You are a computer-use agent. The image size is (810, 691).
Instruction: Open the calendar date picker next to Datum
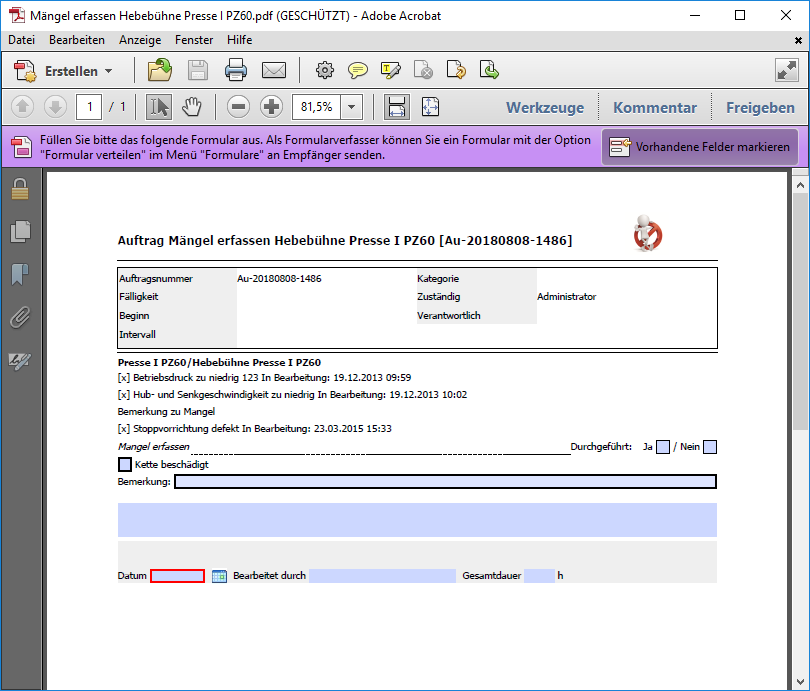(x=220, y=575)
